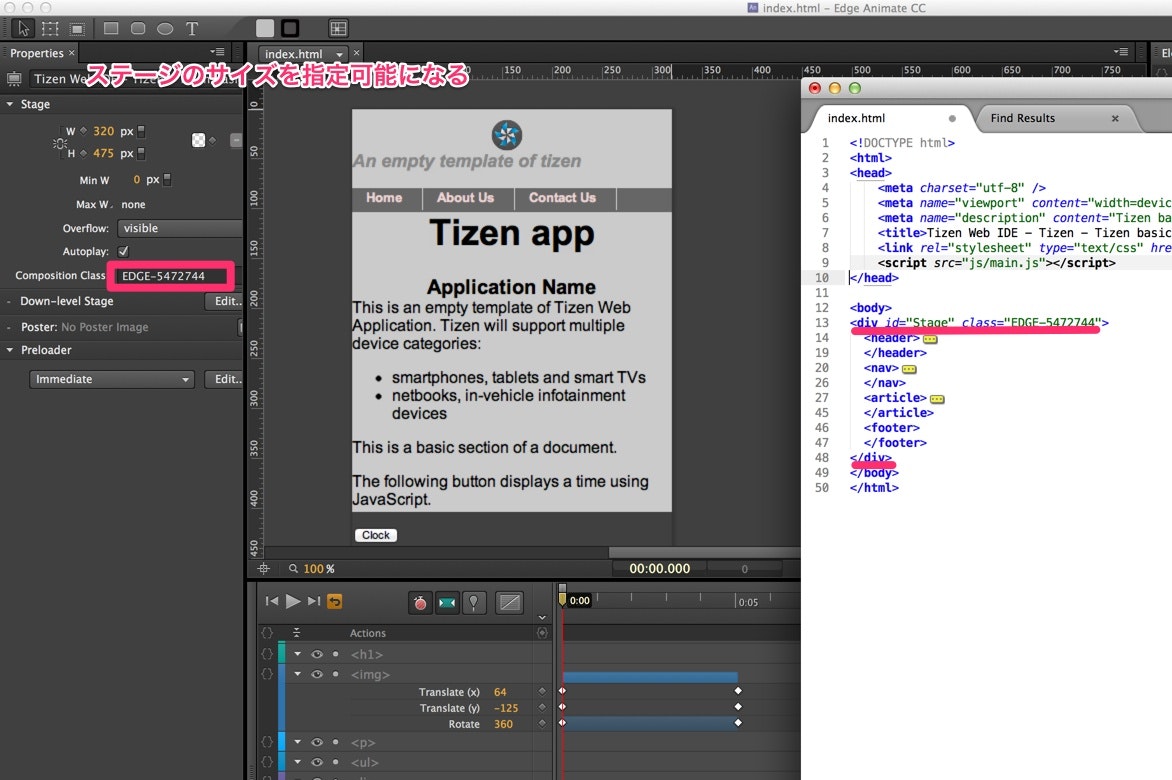Viewport: 1172px width, 780px height.
Task: Open the border color swatch in toolbar
Action: pyautogui.click(x=290, y=28)
